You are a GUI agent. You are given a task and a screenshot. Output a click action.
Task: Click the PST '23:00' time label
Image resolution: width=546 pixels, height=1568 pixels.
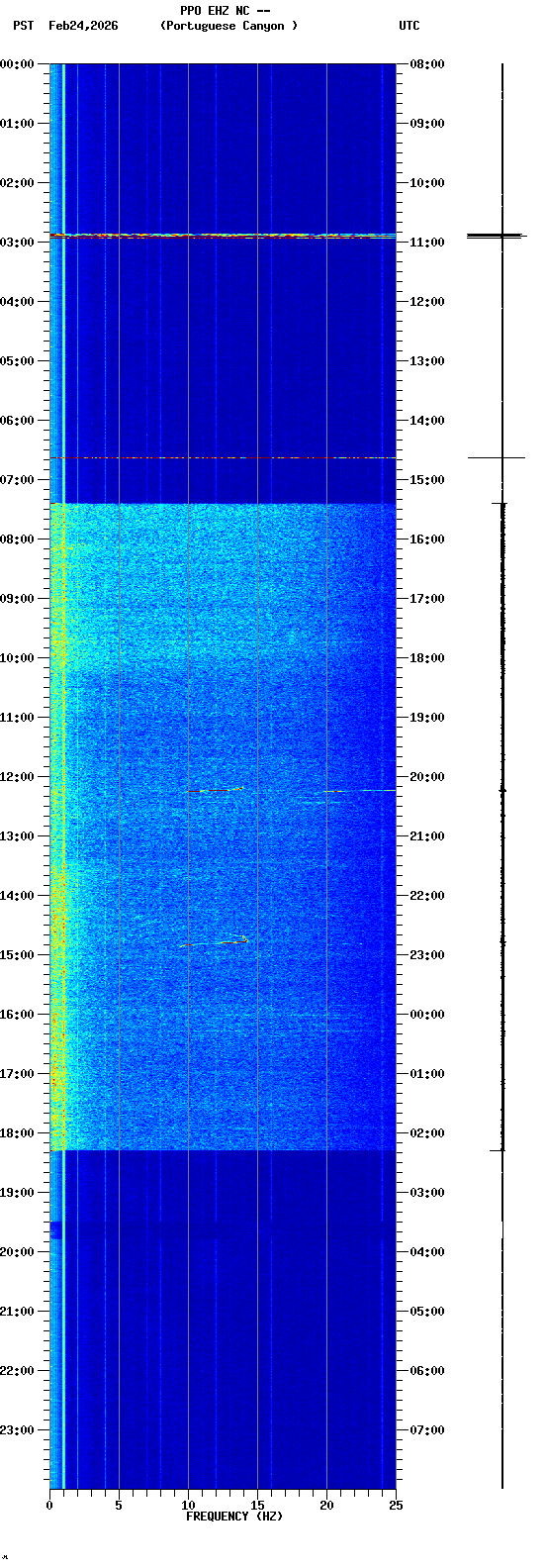coord(17,1430)
